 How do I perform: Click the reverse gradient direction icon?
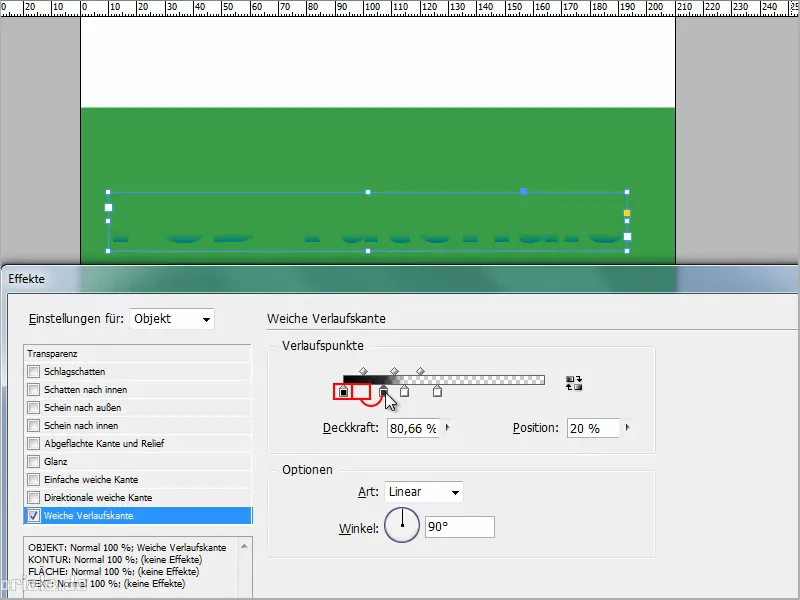[575, 382]
